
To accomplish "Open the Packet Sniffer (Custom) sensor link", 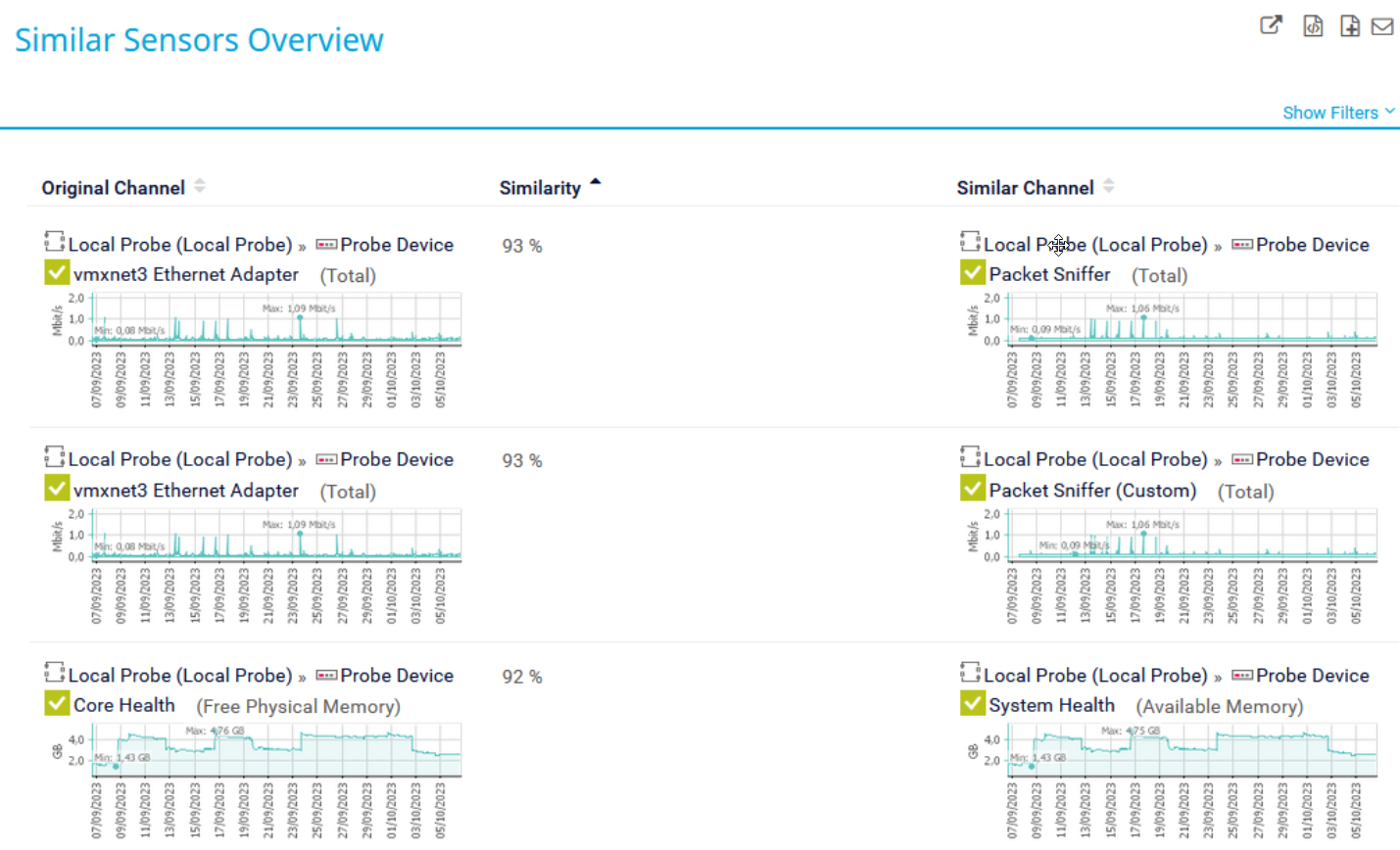I will [x=1092, y=491].
